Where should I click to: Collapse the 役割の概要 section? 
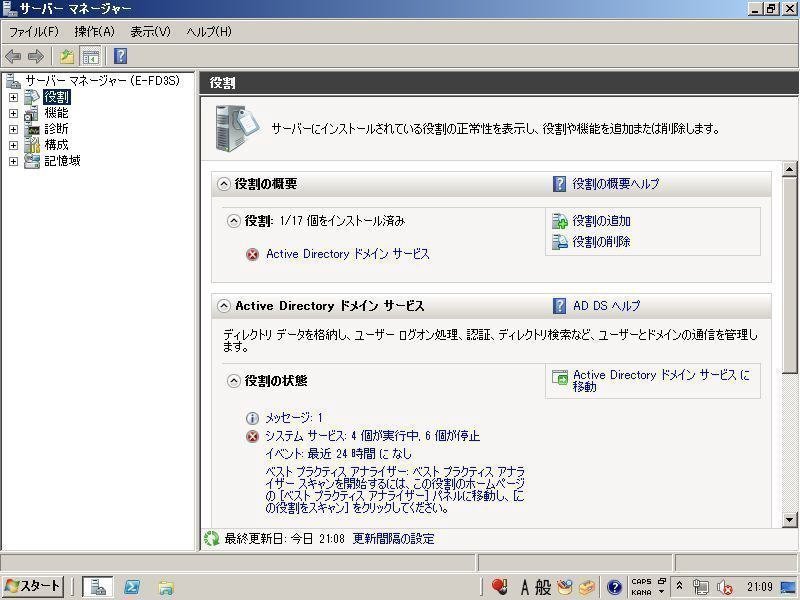tap(223, 184)
